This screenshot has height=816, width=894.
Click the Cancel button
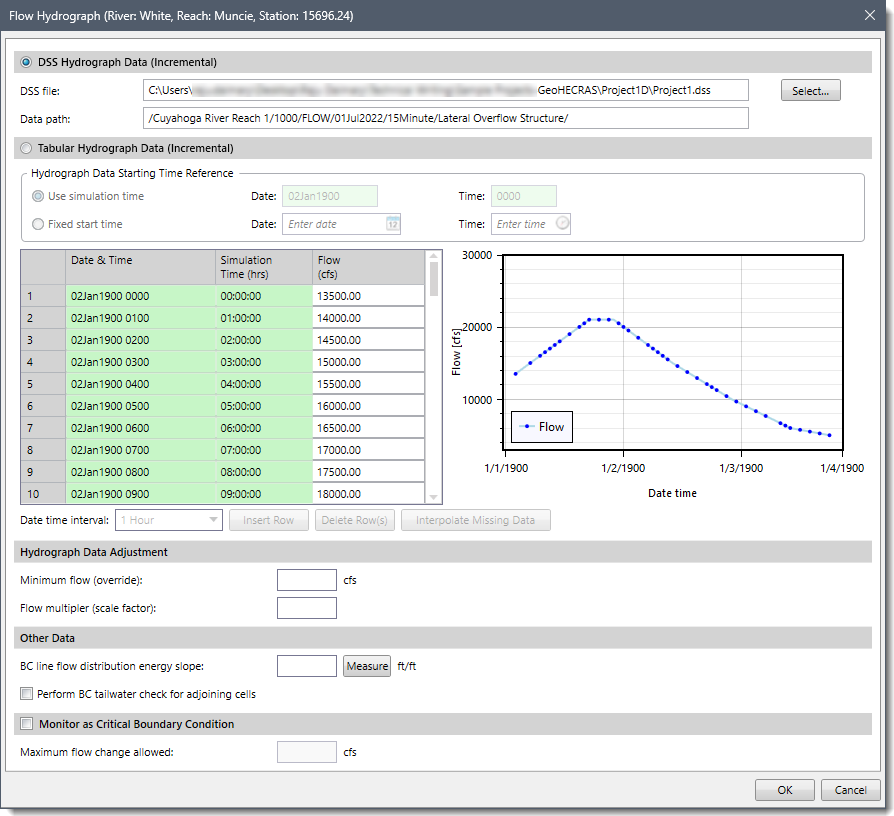tap(850, 790)
